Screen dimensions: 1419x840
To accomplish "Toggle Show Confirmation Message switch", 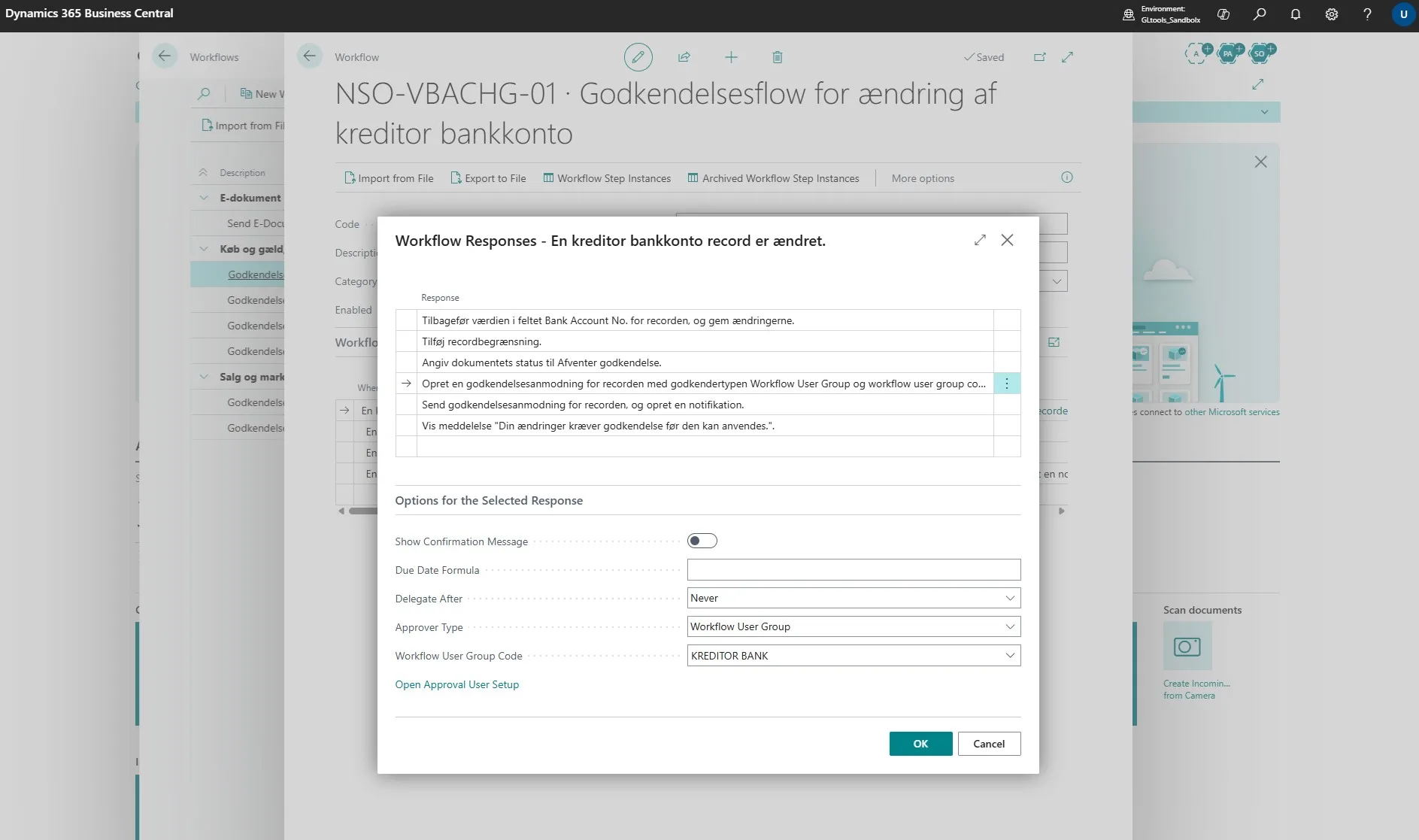I will click(702, 541).
